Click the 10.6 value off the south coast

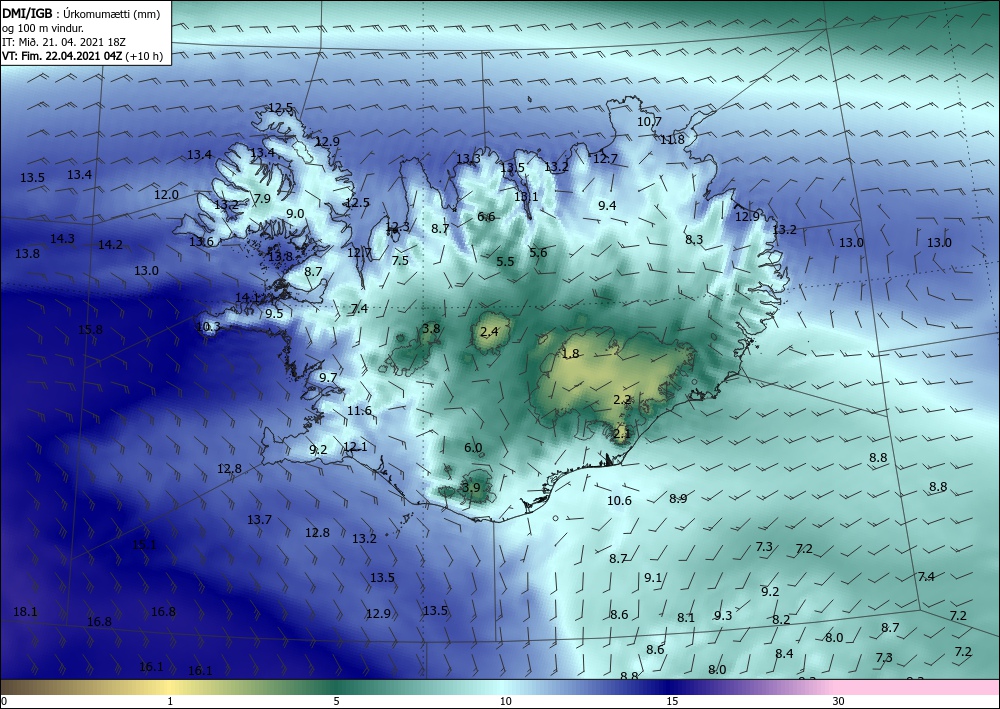(x=619, y=501)
